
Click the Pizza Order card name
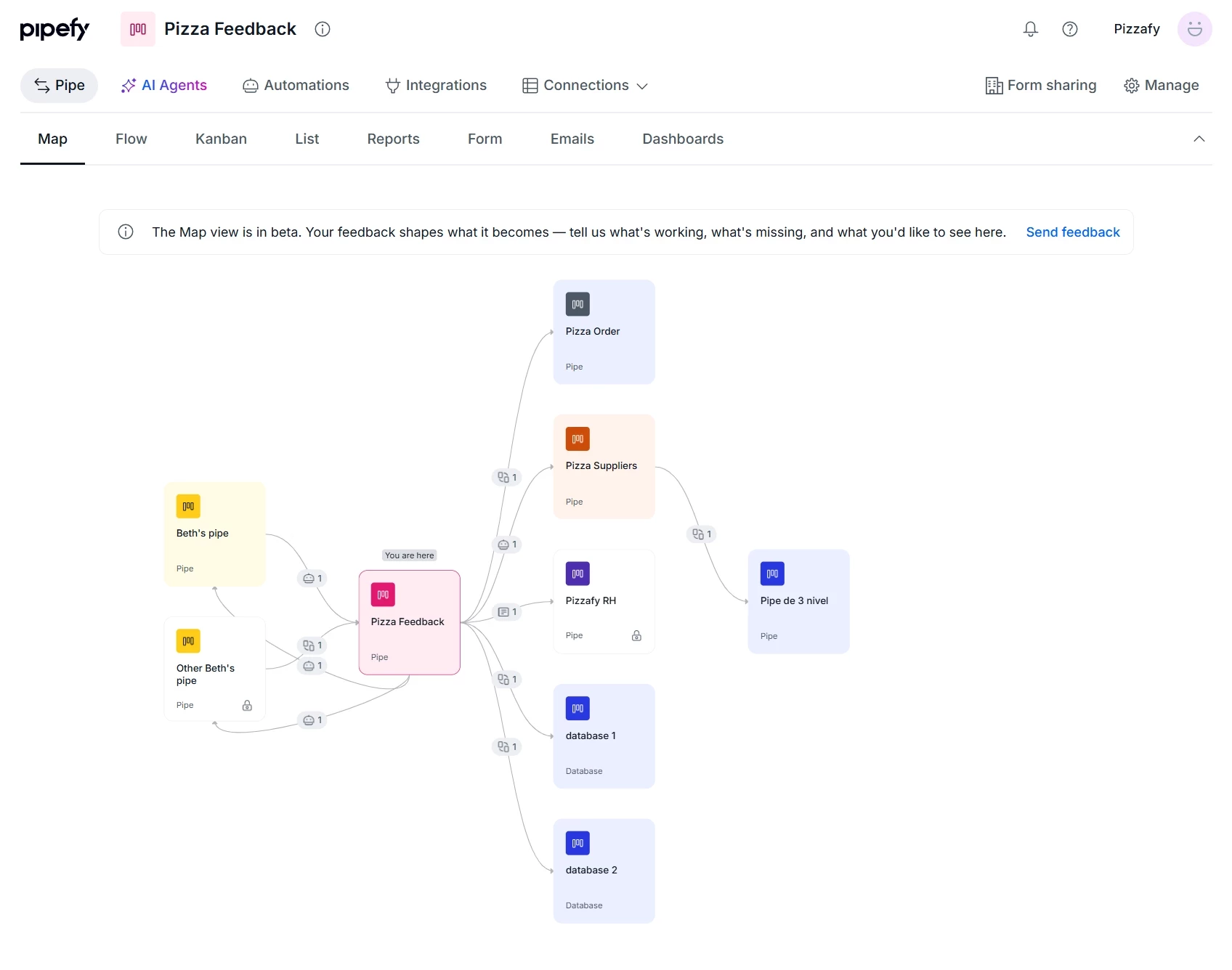click(593, 331)
